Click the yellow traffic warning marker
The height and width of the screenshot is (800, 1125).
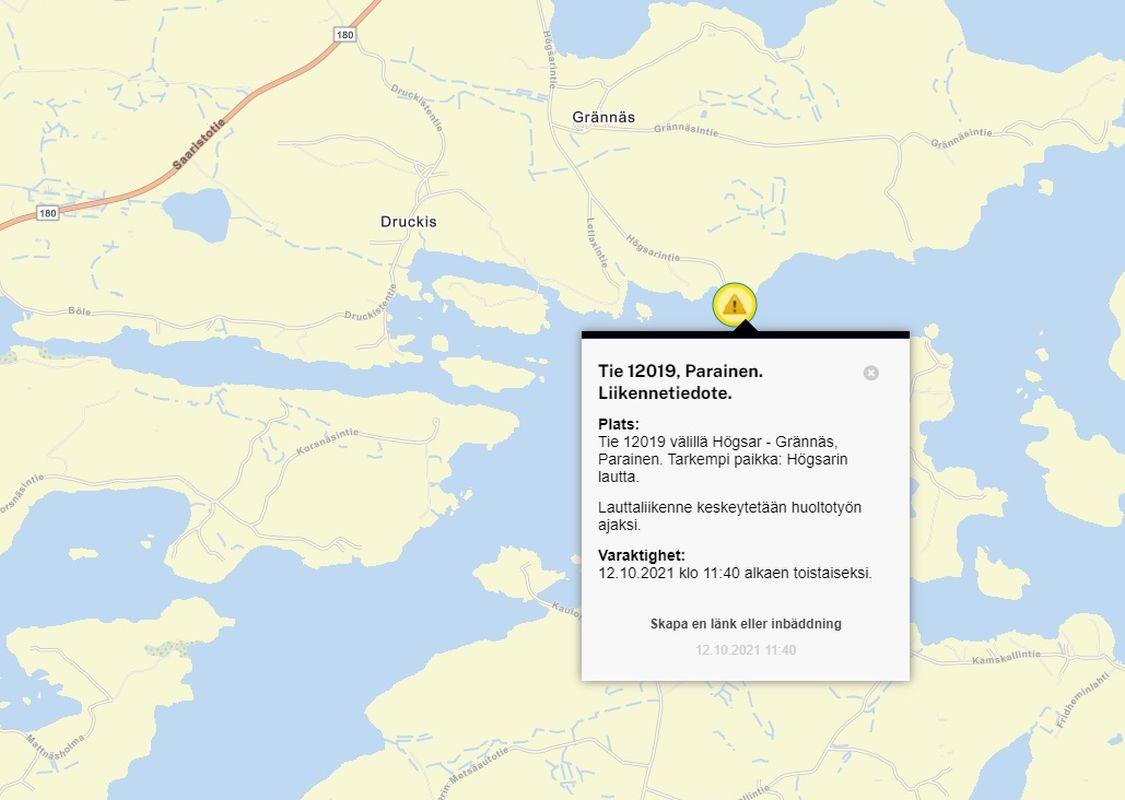[x=734, y=305]
